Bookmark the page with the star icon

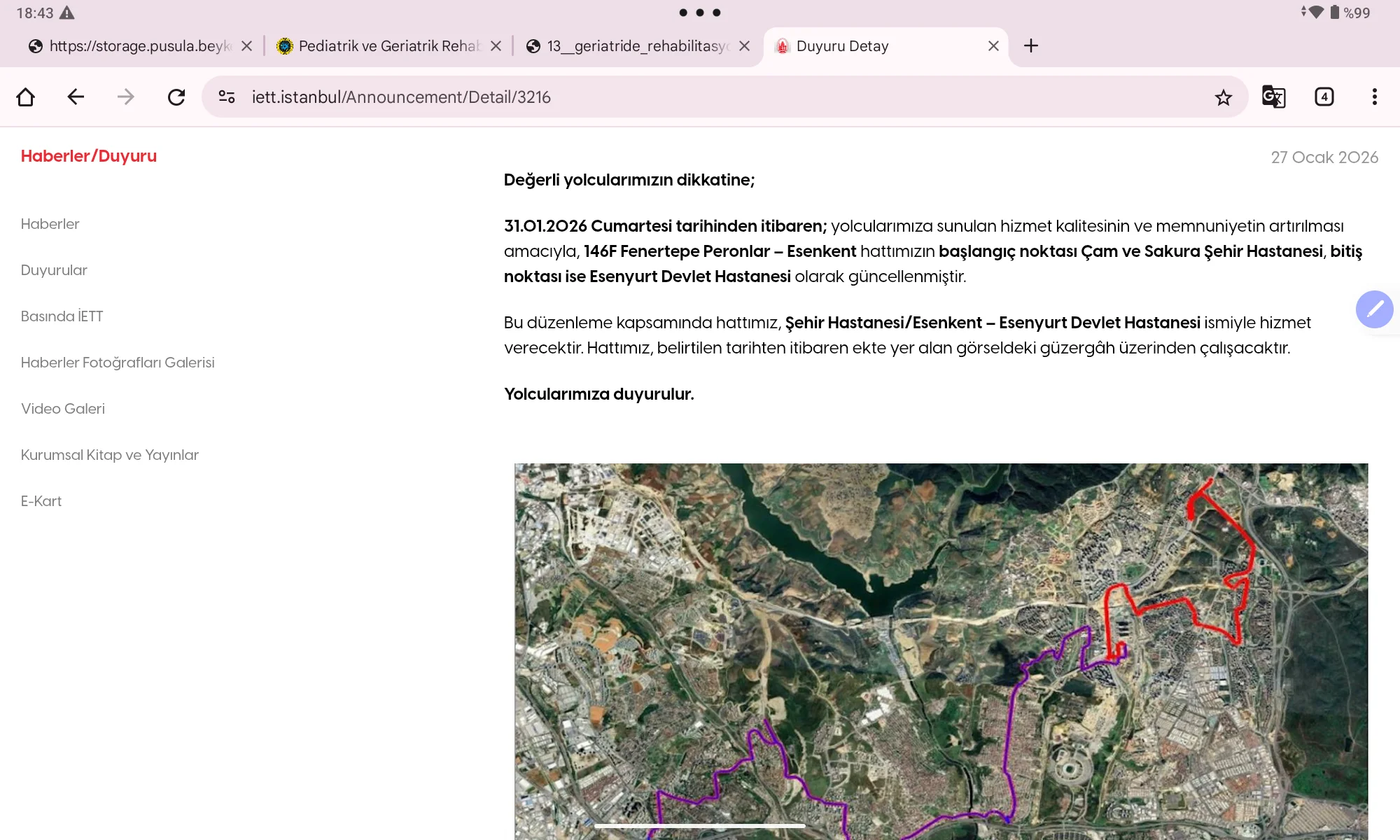[x=1223, y=97]
